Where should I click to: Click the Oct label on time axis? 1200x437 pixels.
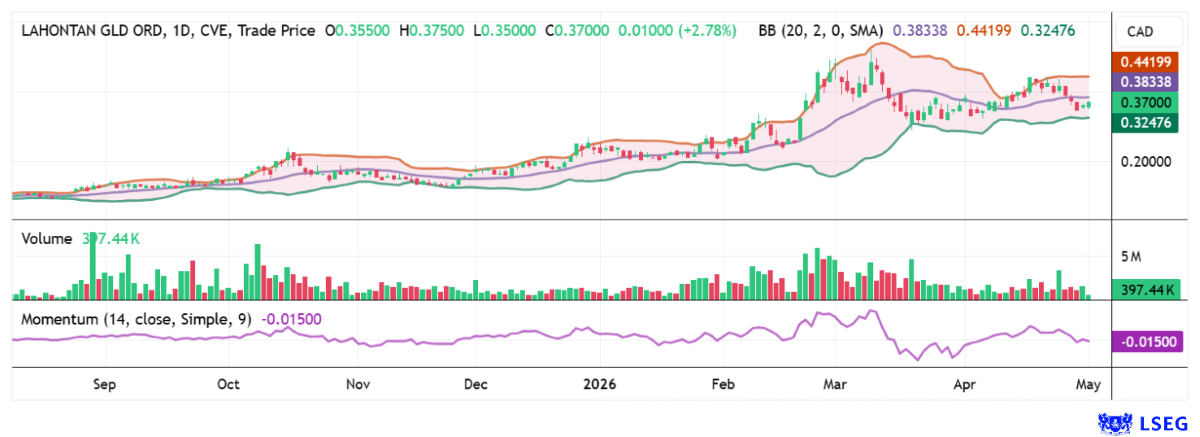pyautogui.click(x=228, y=384)
